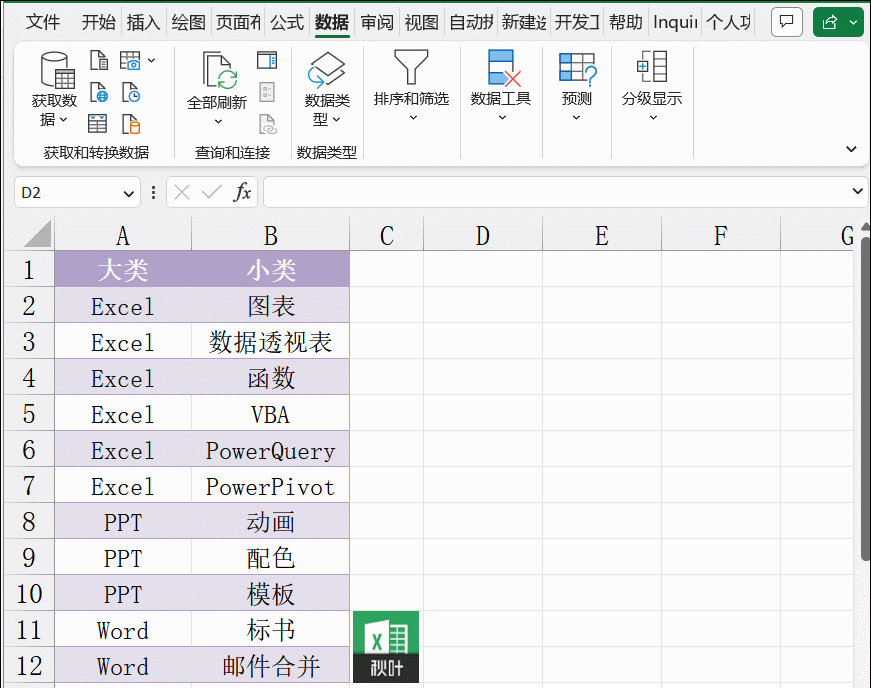Open the Get Data (获取数据) database icon
Image resolution: width=871 pixels, height=688 pixels.
click(58, 71)
